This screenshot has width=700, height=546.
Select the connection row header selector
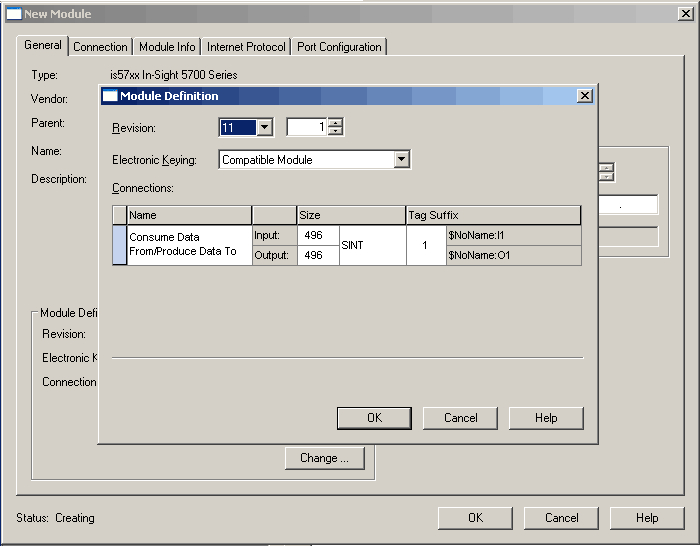coord(119,245)
